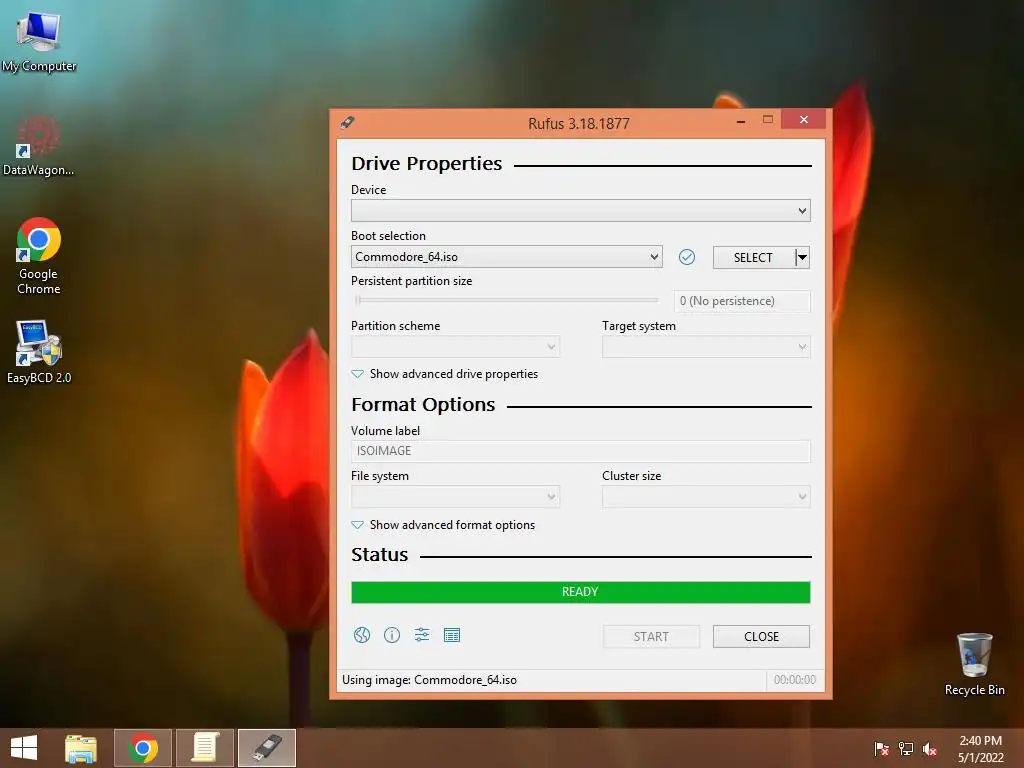Open the Rufus About info icon

(392, 635)
